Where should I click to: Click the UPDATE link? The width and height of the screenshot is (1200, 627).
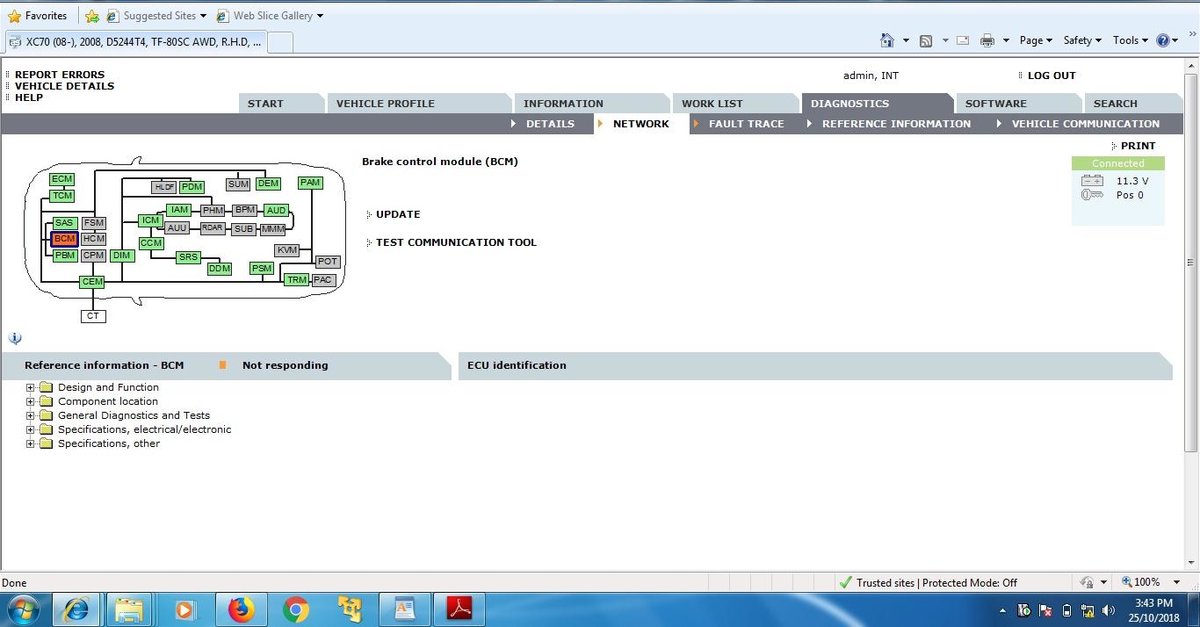(396, 214)
